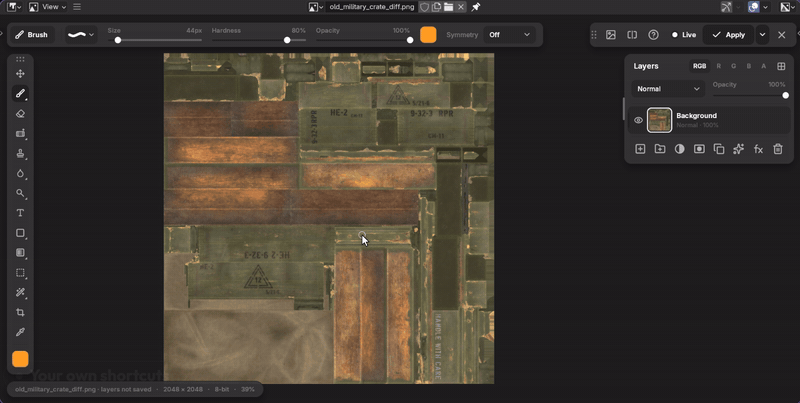Add an adjustment layer with half-circle icon
The image size is (800, 403).
(680, 149)
